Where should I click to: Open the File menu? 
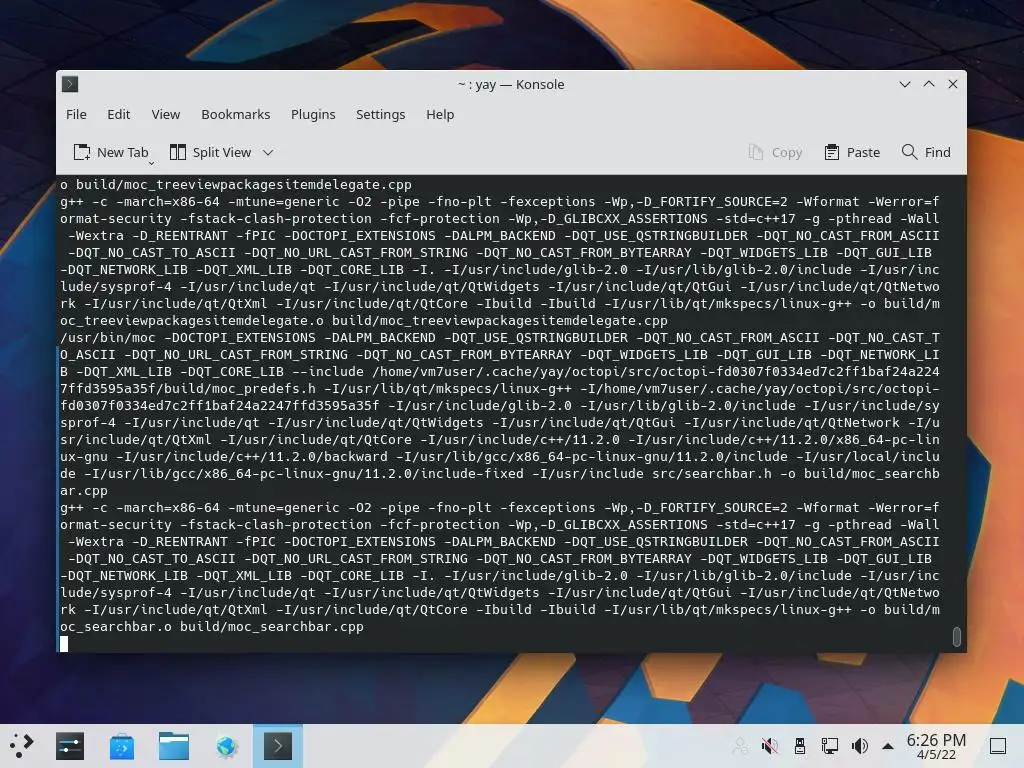[x=76, y=114]
